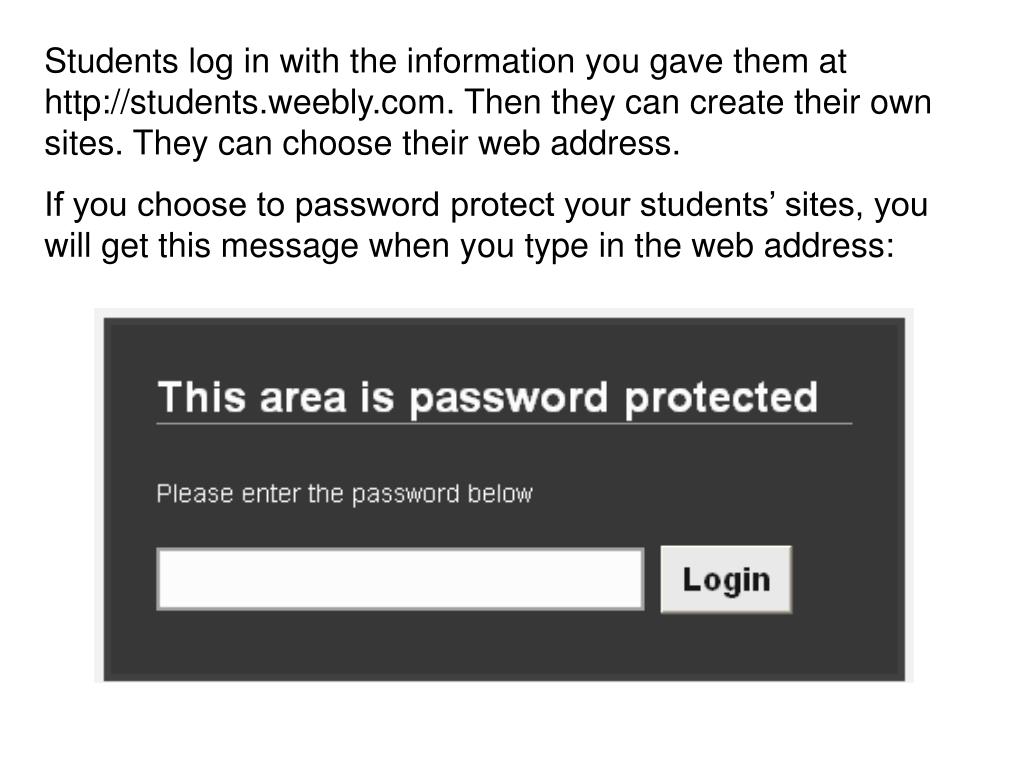
Task: Click the first line starting with 'Students log in'
Action: [445, 61]
